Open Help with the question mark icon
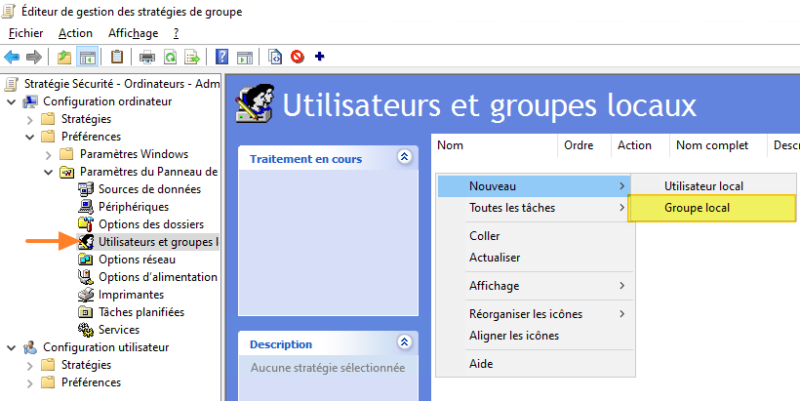The image size is (800, 401). (222, 57)
